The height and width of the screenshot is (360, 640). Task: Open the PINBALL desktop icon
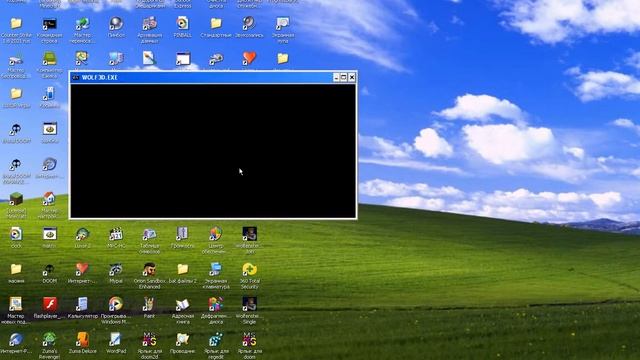182,23
